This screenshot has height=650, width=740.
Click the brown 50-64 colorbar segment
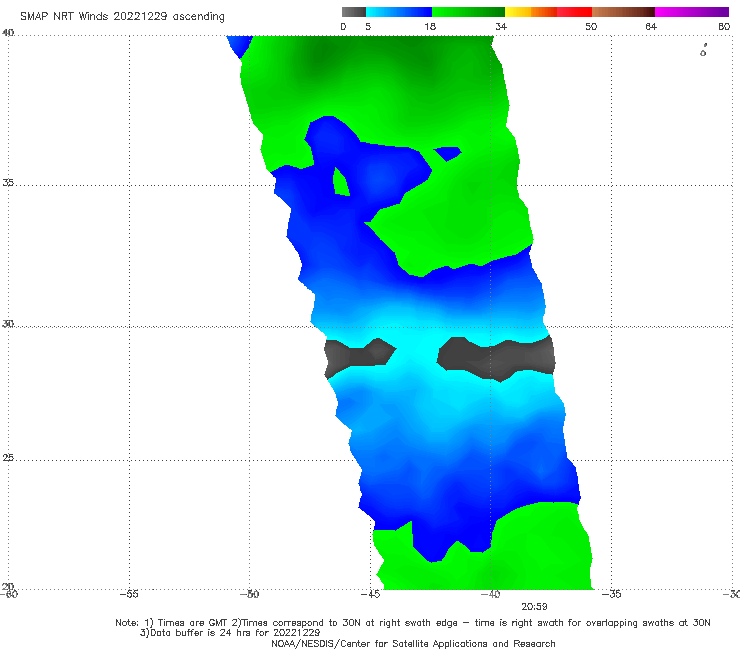coord(623,12)
